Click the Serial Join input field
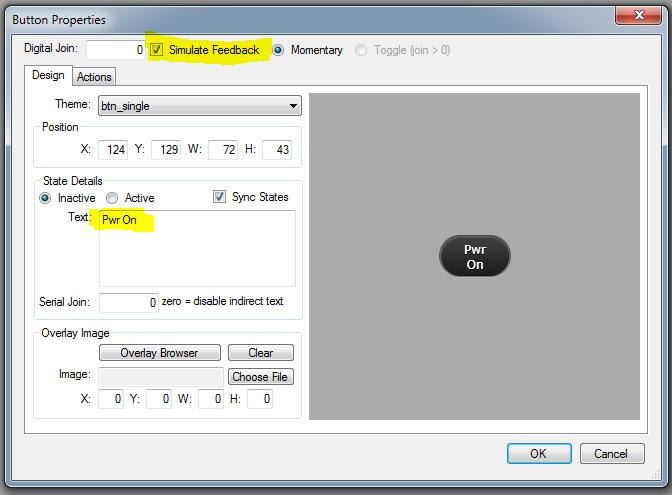 click(x=128, y=302)
